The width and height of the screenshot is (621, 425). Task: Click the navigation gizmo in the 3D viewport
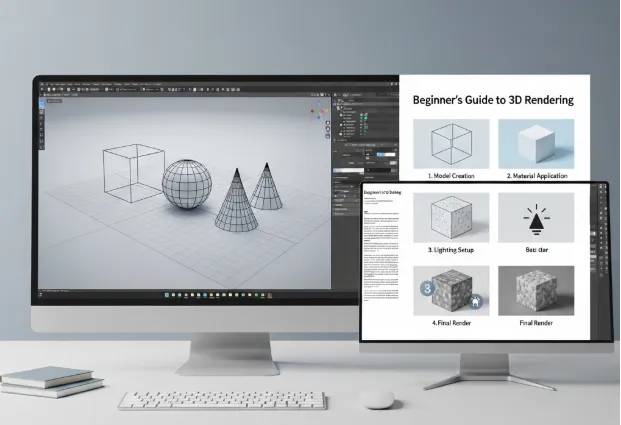(x=321, y=108)
